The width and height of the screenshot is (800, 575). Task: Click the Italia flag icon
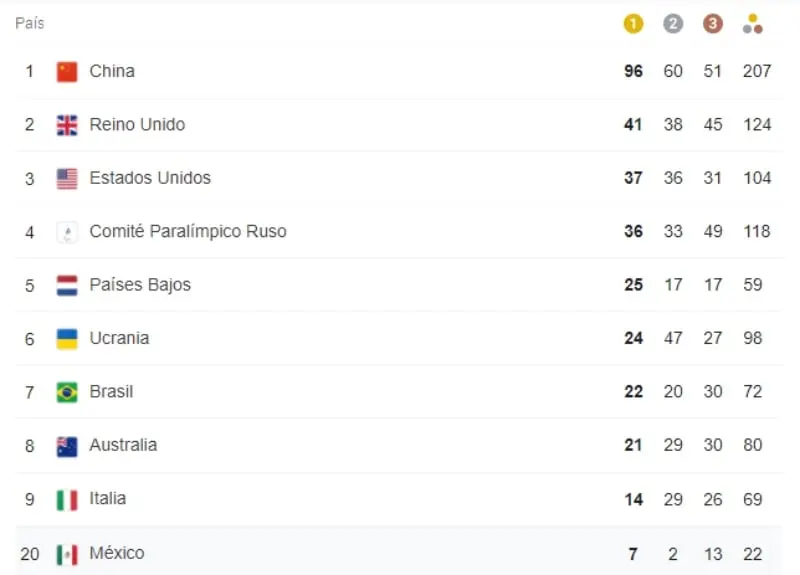coord(67,500)
